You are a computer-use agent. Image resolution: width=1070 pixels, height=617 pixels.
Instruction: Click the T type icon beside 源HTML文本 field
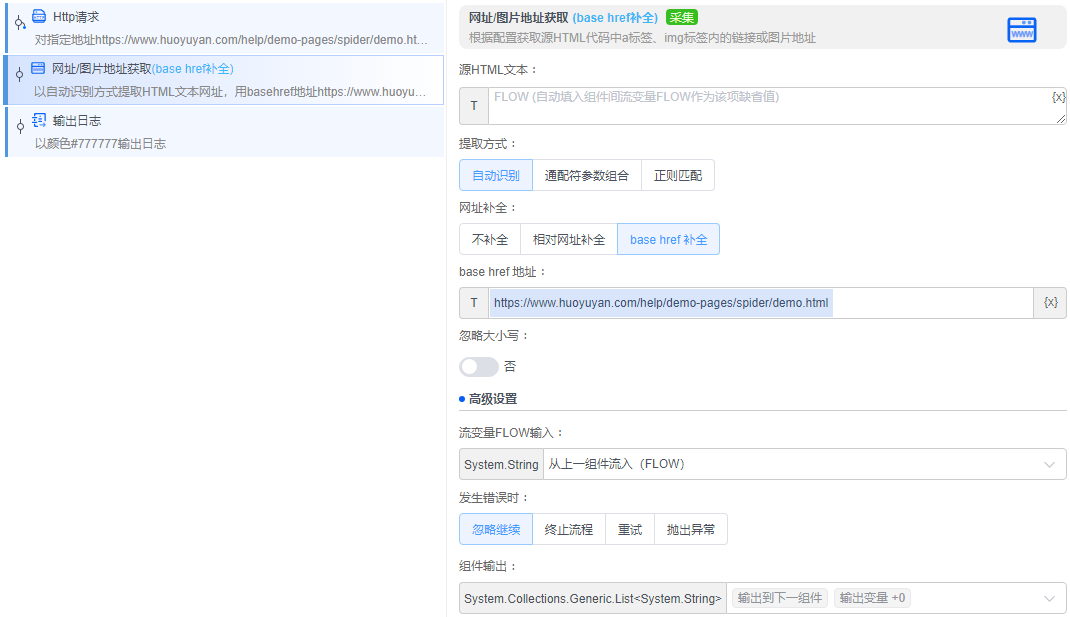(472, 105)
